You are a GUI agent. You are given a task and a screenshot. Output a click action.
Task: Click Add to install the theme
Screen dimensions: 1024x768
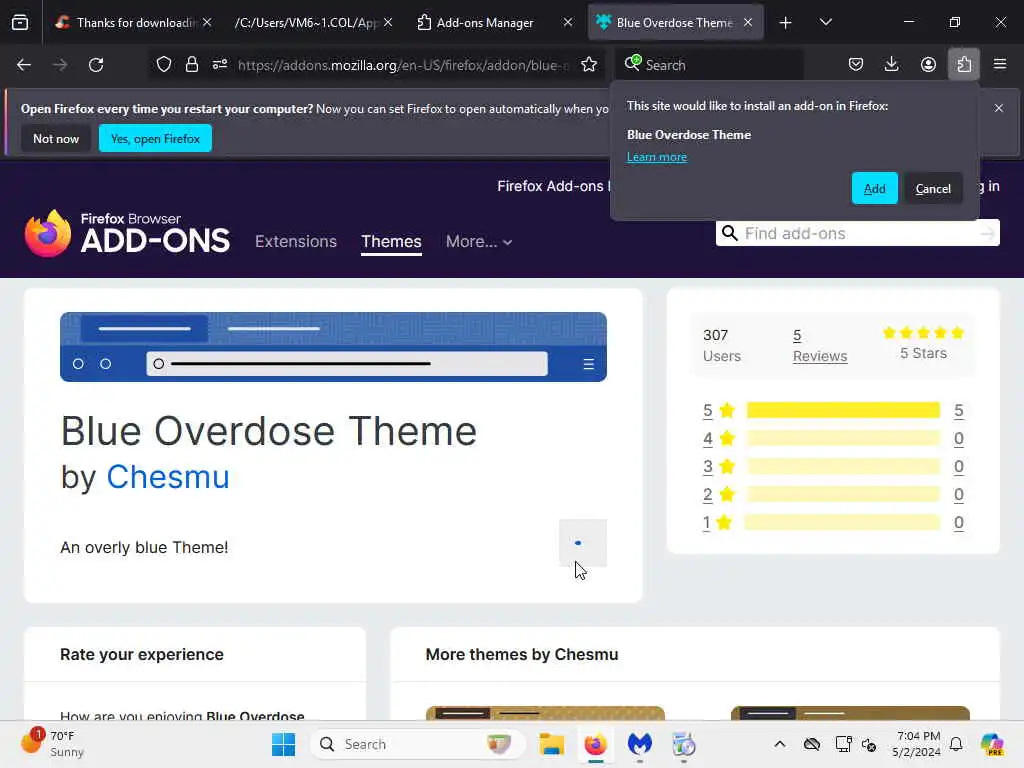(874, 189)
